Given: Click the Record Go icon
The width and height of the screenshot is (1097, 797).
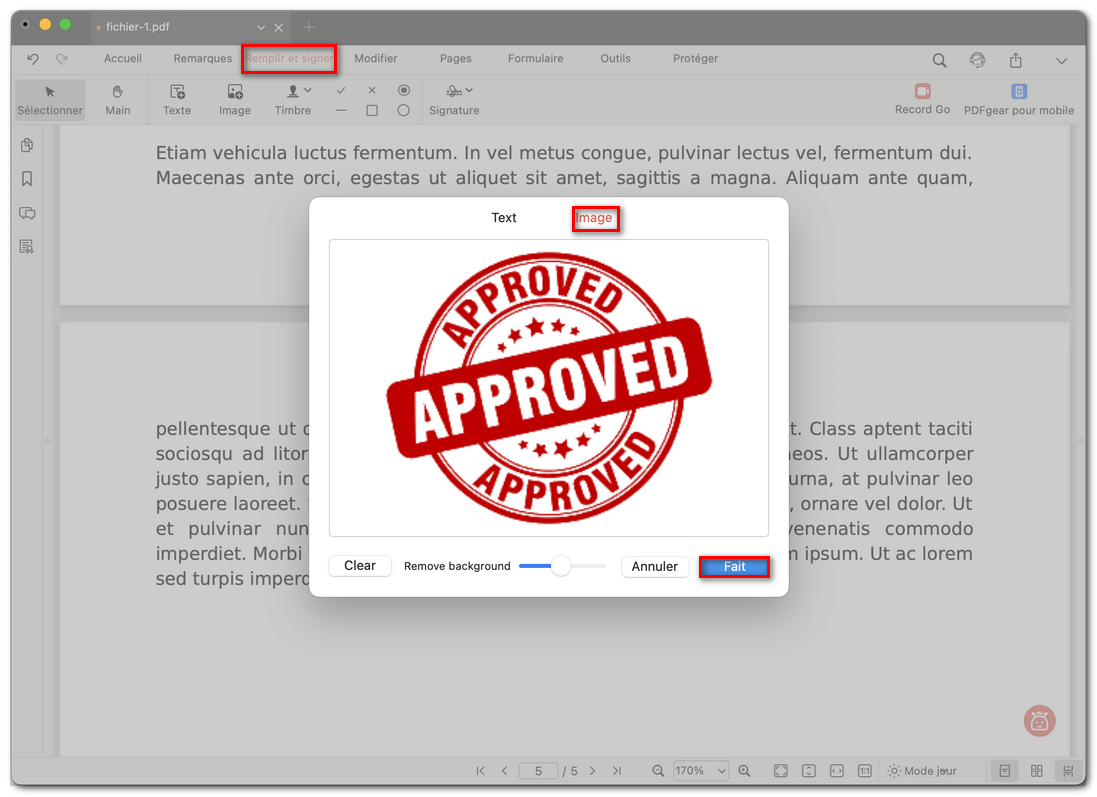Looking at the screenshot, I should tap(922, 92).
